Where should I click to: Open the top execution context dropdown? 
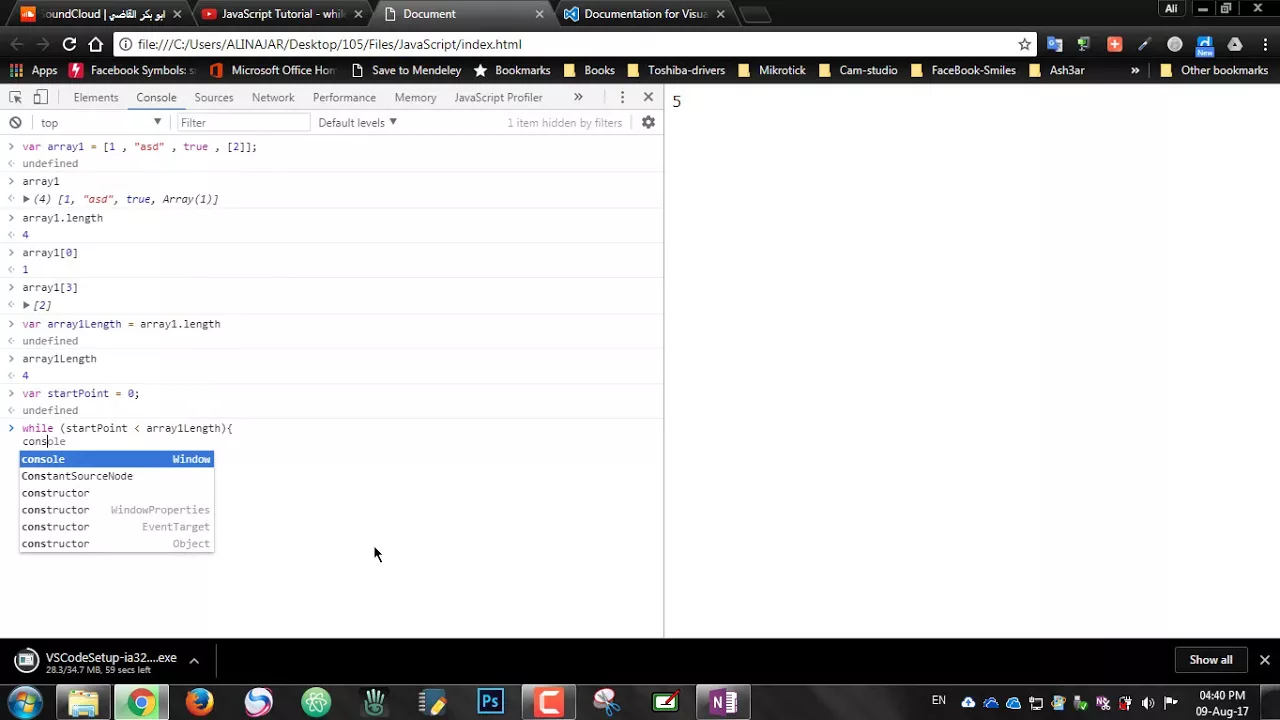[x=100, y=122]
